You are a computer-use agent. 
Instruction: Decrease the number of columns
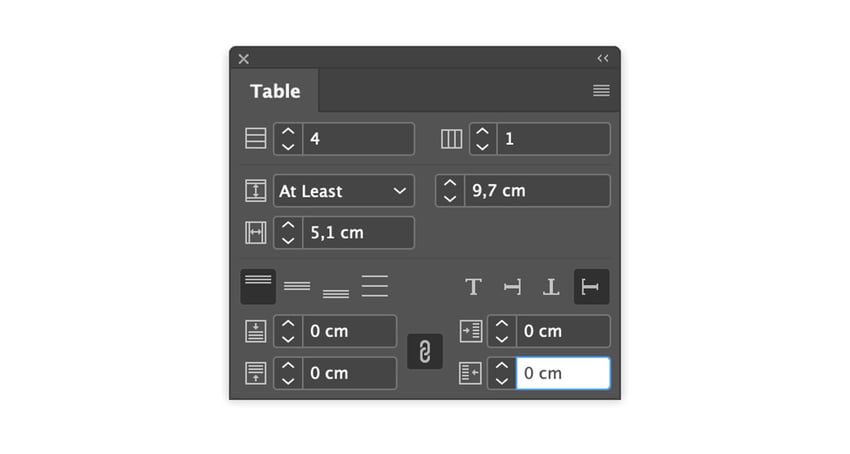pyautogui.click(x=483, y=147)
